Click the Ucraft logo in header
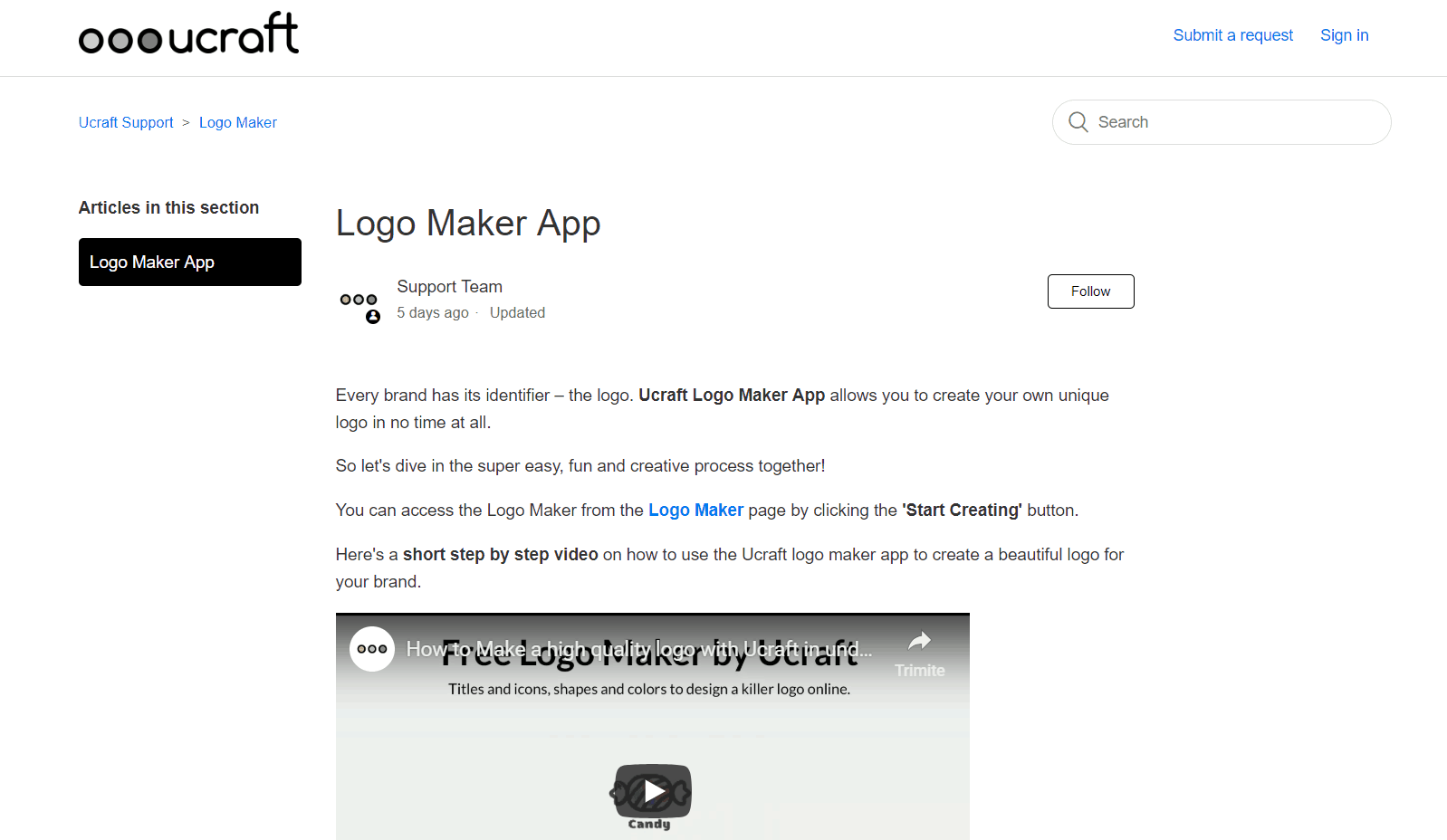 pyautogui.click(x=188, y=34)
